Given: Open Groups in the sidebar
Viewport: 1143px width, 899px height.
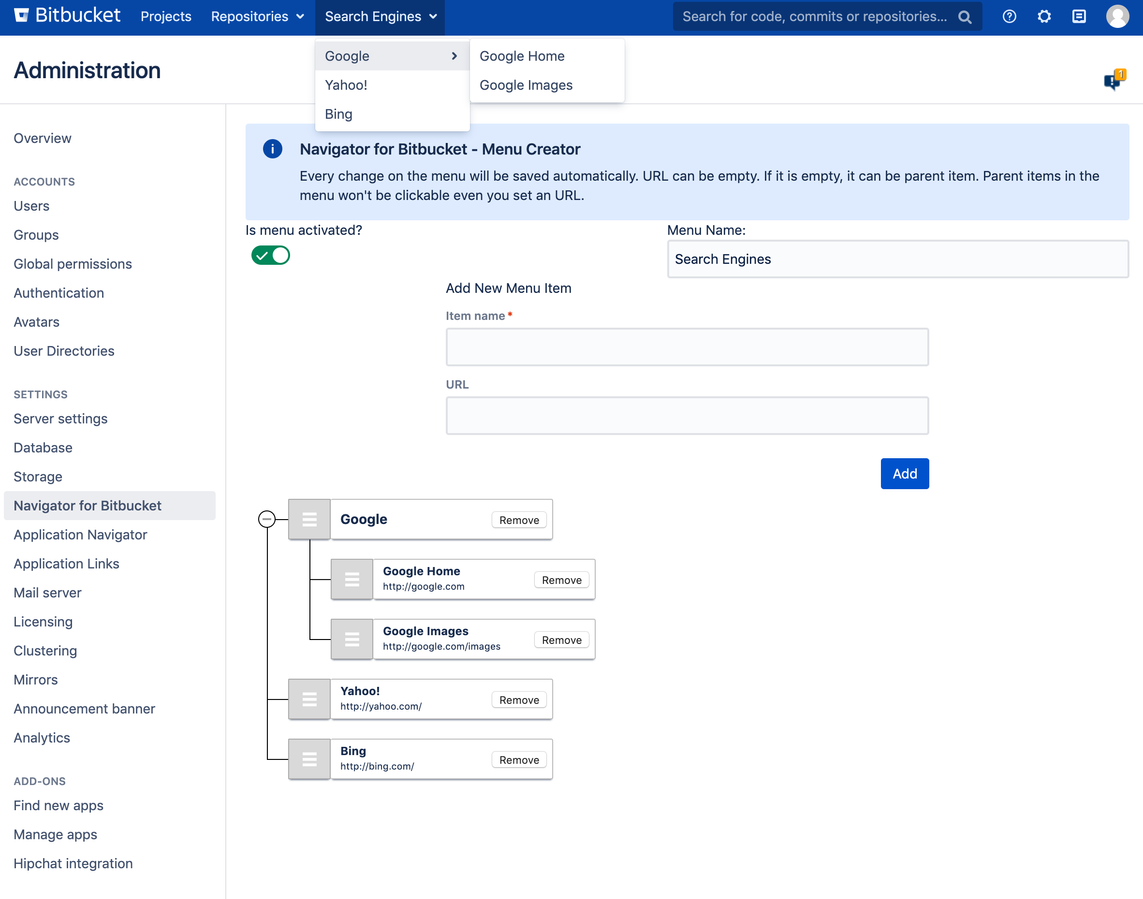Looking at the screenshot, I should tap(36, 235).
